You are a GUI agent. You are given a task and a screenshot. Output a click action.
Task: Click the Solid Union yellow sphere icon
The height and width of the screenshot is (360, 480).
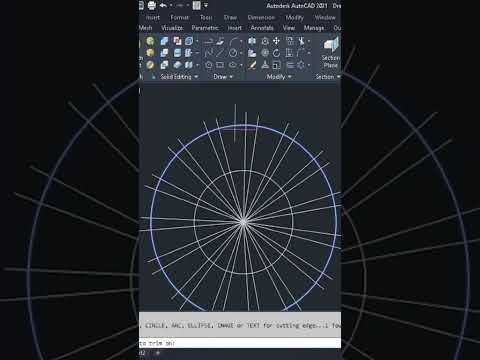[150, 41]
